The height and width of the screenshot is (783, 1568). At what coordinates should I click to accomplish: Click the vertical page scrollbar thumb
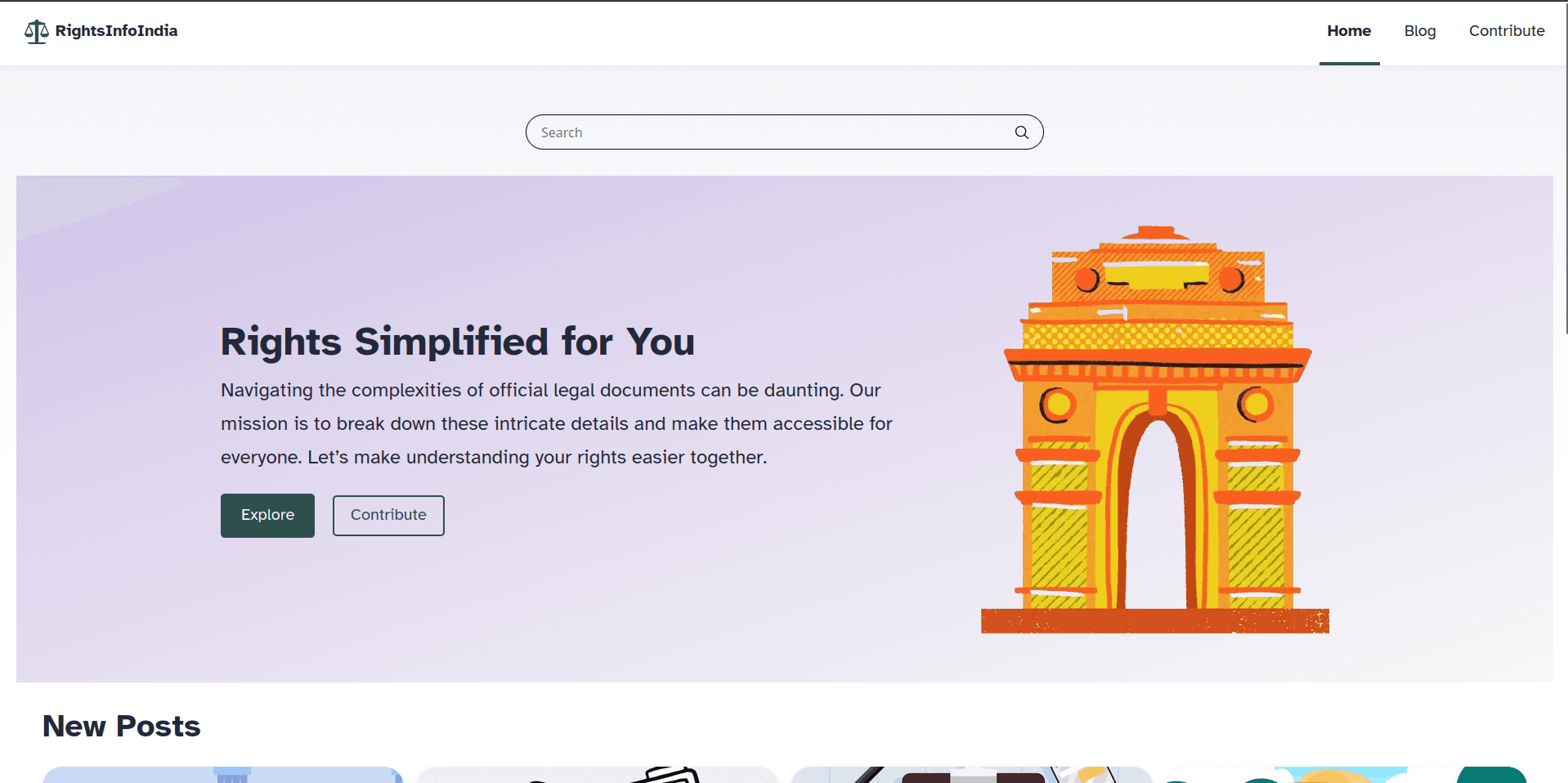[1566, 168]
